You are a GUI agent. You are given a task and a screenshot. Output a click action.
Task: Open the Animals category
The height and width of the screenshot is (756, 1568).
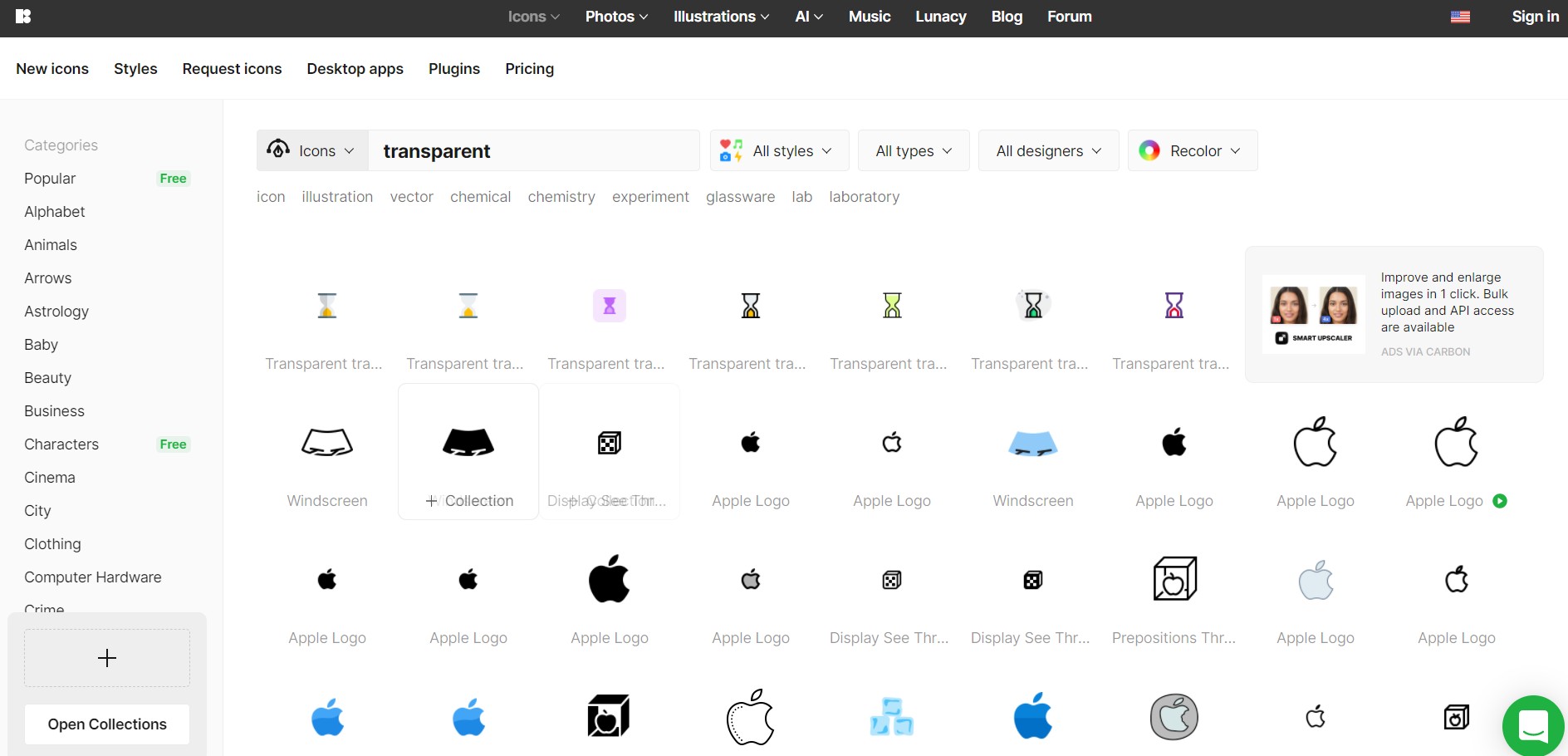(x=51, y=245)
